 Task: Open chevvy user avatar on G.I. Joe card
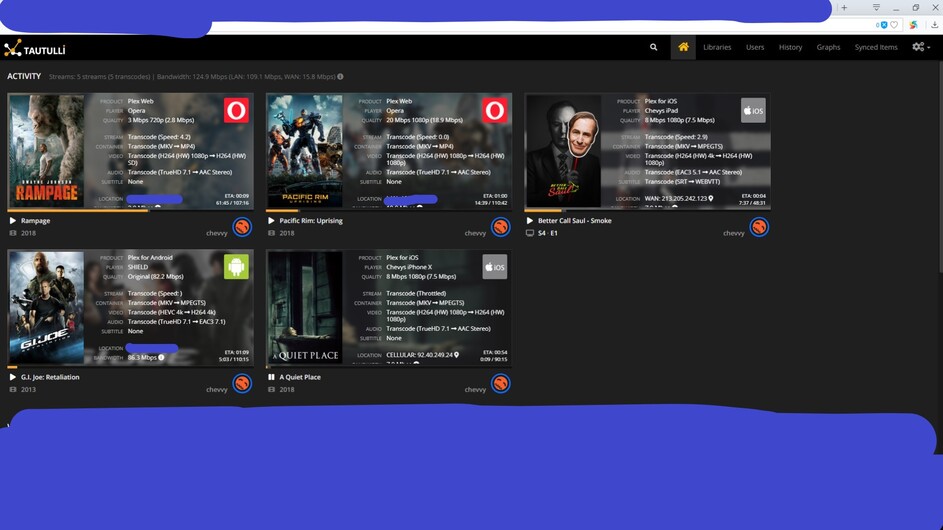pyautogui.click(x=242, y=383)
